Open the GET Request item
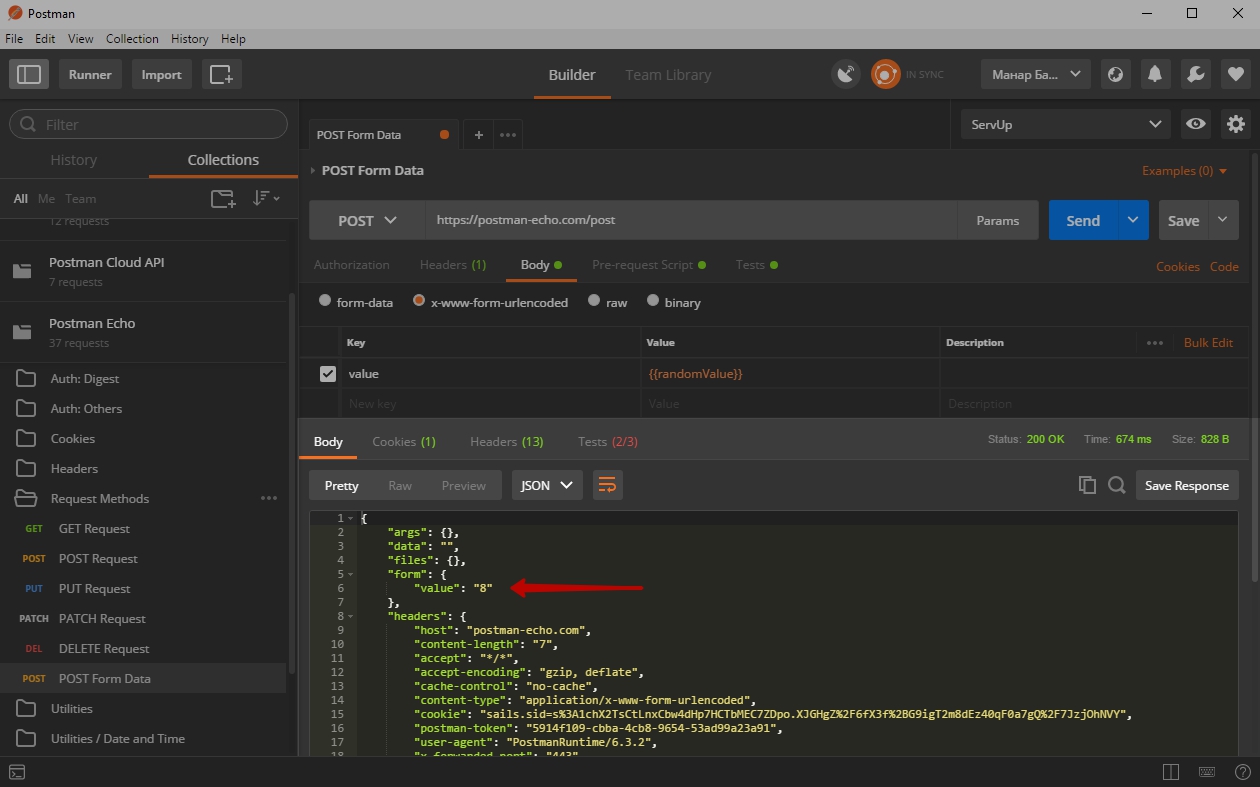Viewport: 1260px width, 787px height. [144, 528]
